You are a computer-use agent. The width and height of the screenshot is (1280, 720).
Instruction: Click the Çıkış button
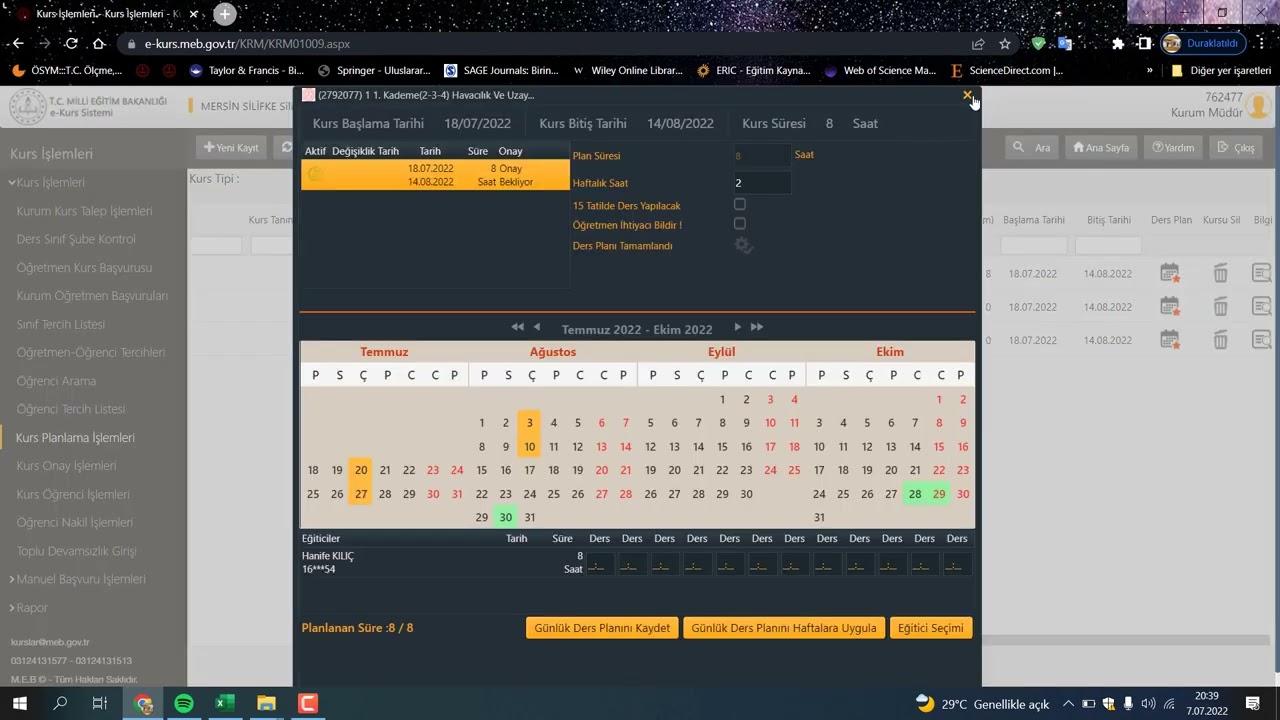[1236, 147]
